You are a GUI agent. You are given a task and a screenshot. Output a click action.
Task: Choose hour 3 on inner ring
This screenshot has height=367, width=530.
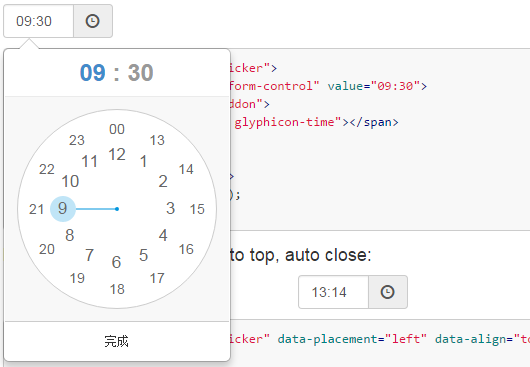pos(171,208)
